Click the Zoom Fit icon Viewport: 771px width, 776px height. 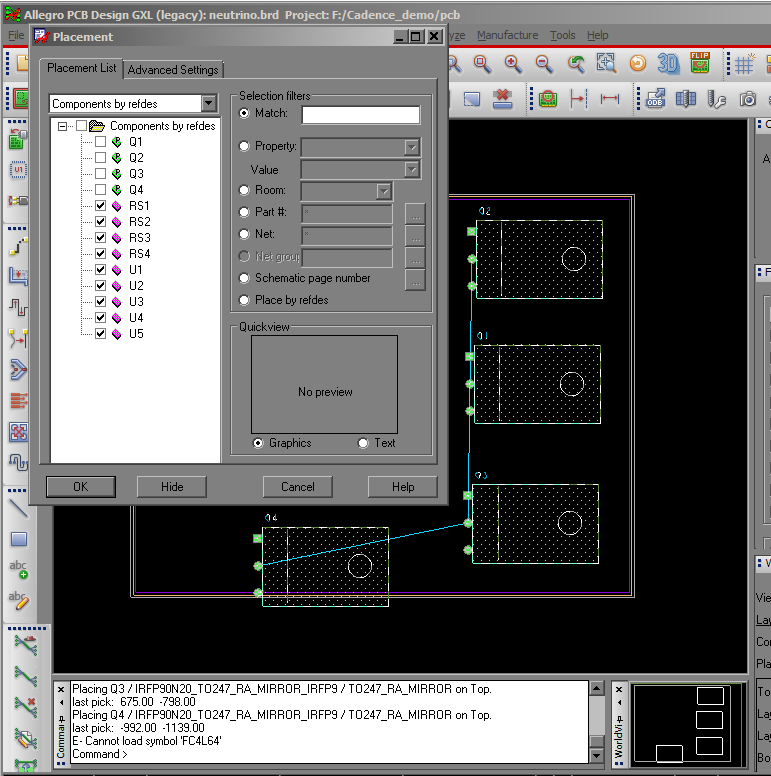482,64
